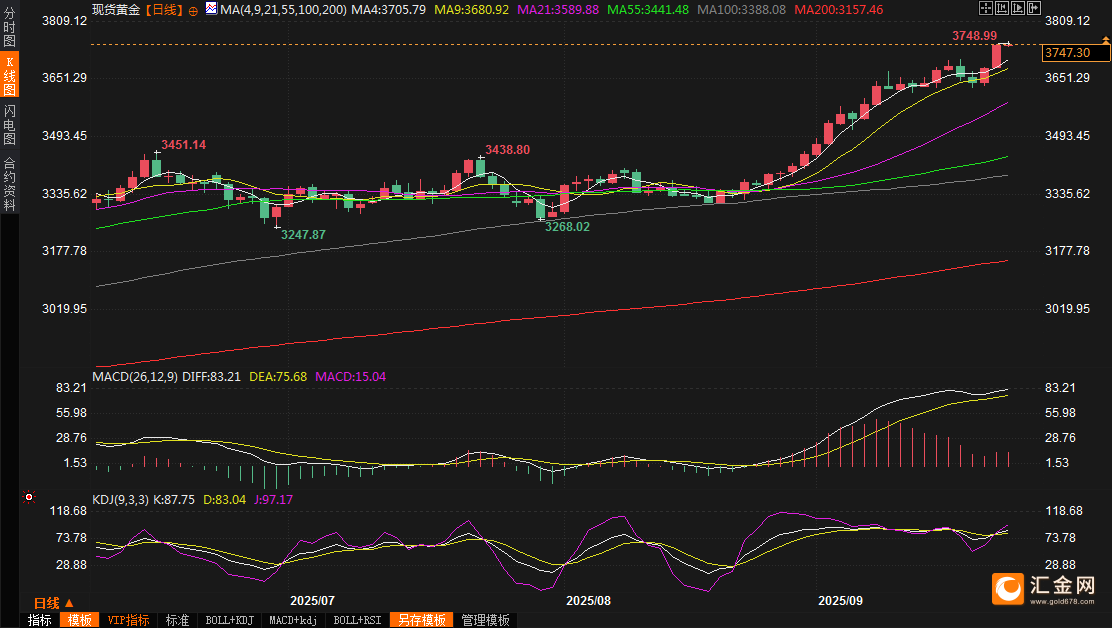This screenshot has height=628, width=1112.
Task: Click the J:97.17 value
Action: click(x=273, y=500)
